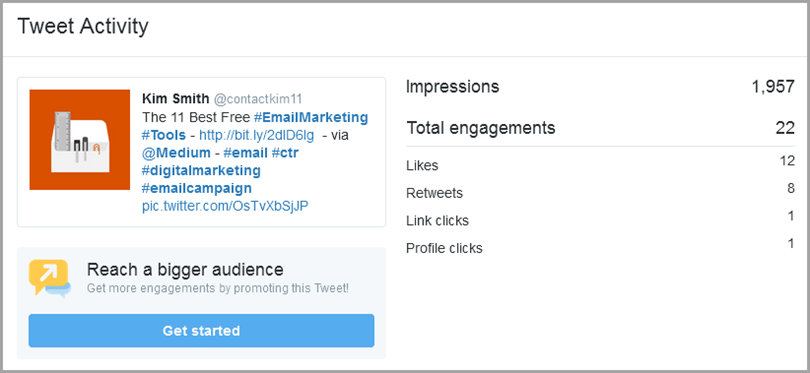Click the Kim Smith author name
The image size is (810, 373).
[176, 99]
